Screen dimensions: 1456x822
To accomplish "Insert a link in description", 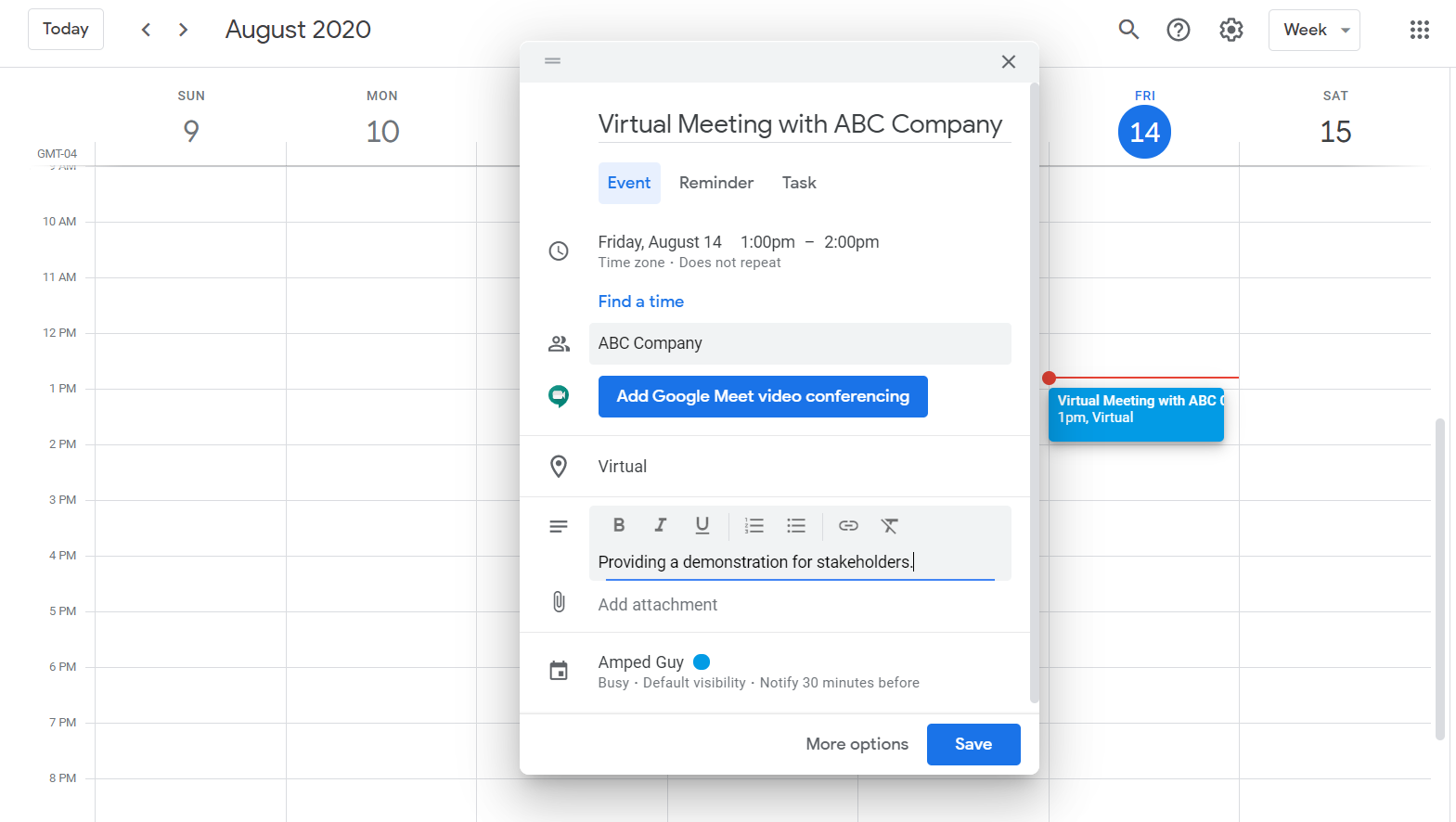I will 848,525.
